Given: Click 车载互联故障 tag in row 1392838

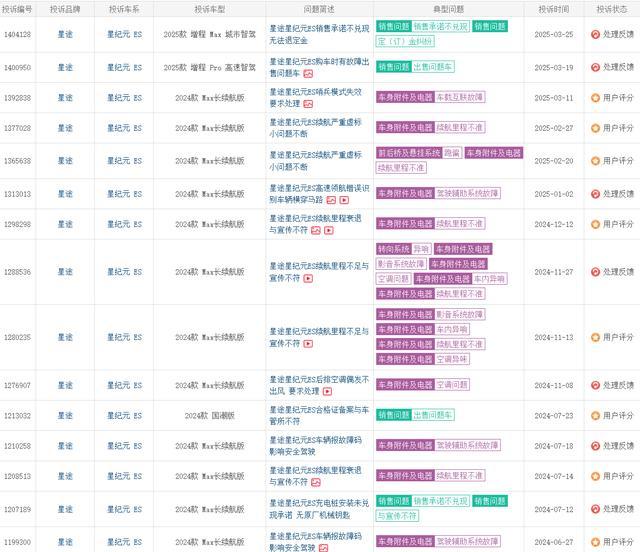Looking at the screenshot, I should coord(460,97).
